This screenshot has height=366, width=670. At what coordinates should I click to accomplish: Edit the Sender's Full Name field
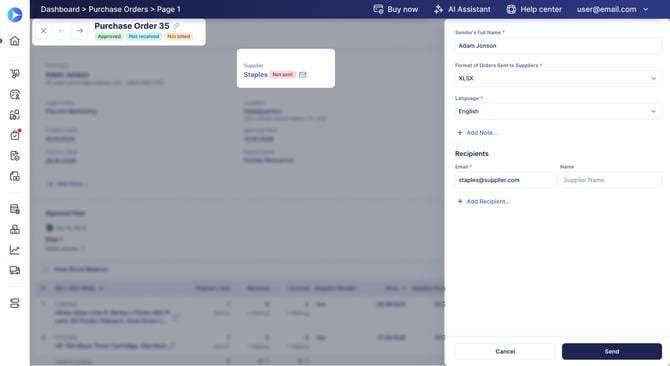[x=558, y=46]
